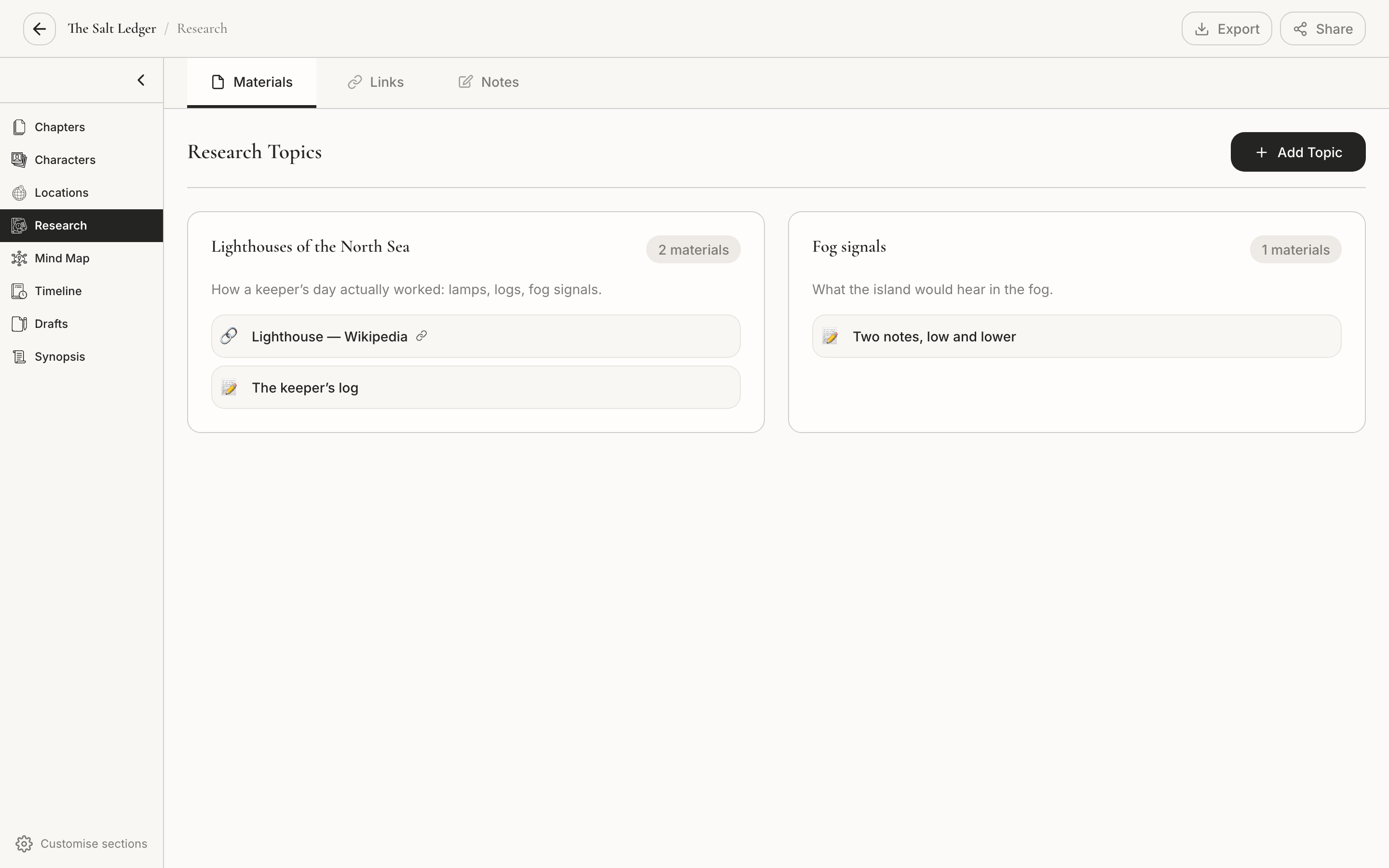Click the Add Topic button
Image resolution: width=1389 pixels, height=868 pixels.
pyautogui.click(x=1298, y=152)
